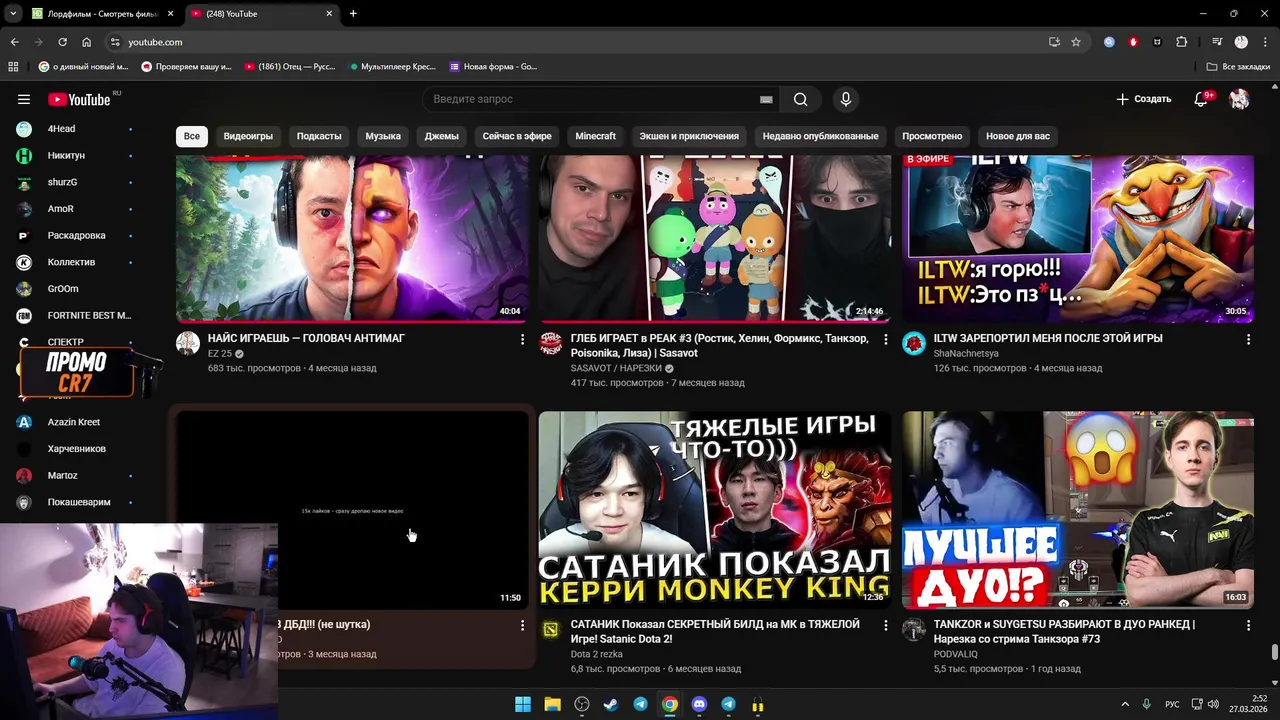Open the tab search dropdown arrow
Screen dimensions: 1280x720
[13, 14]
